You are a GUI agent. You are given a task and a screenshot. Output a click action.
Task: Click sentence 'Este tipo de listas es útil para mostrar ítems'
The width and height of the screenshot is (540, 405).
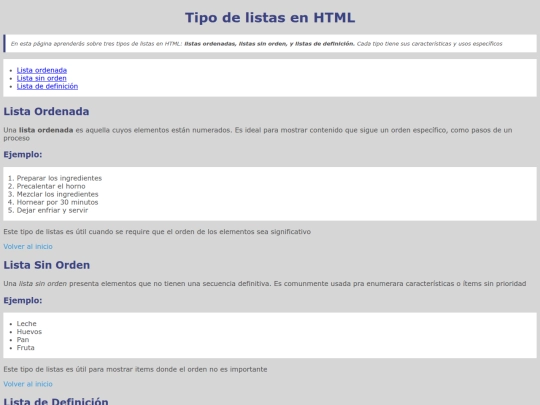(135, 370)
